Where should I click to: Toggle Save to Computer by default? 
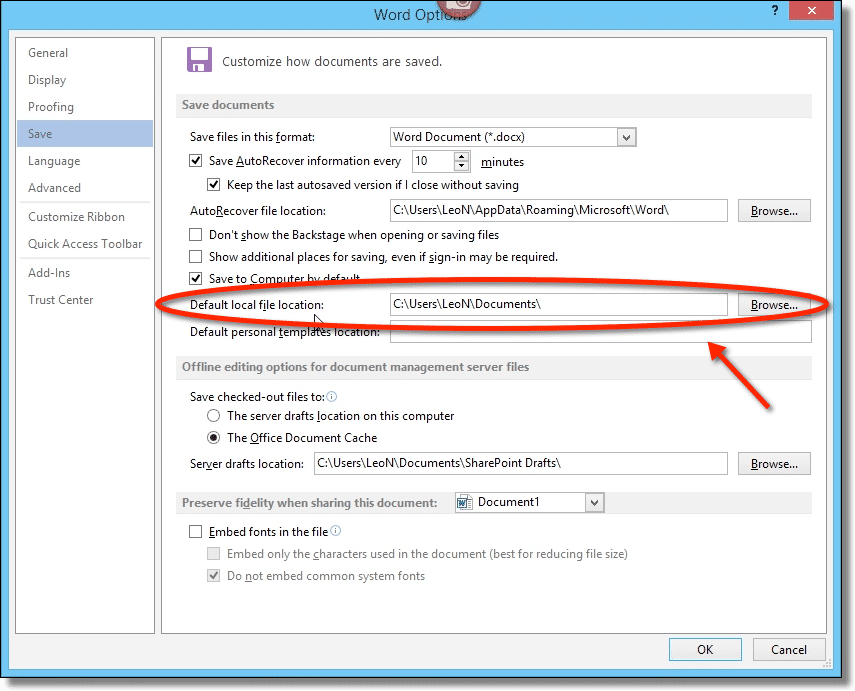tap(196, 279)
